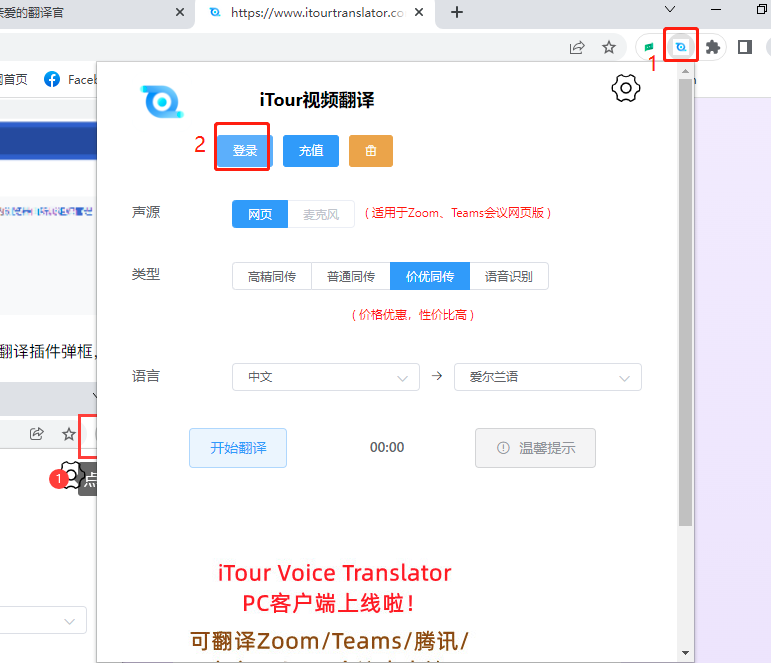Click the 价格优惠，性价比高 note
This screenshot has height=663, width=771.
413,315
